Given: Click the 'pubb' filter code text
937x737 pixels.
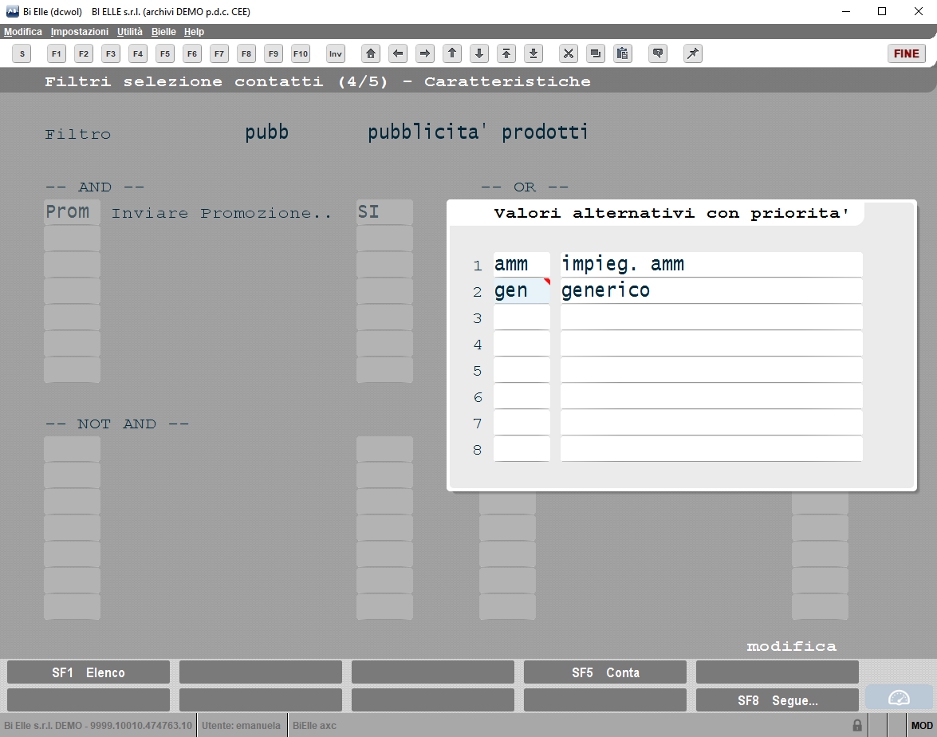Looking at the screenshot, I should [x=267, y=132].
